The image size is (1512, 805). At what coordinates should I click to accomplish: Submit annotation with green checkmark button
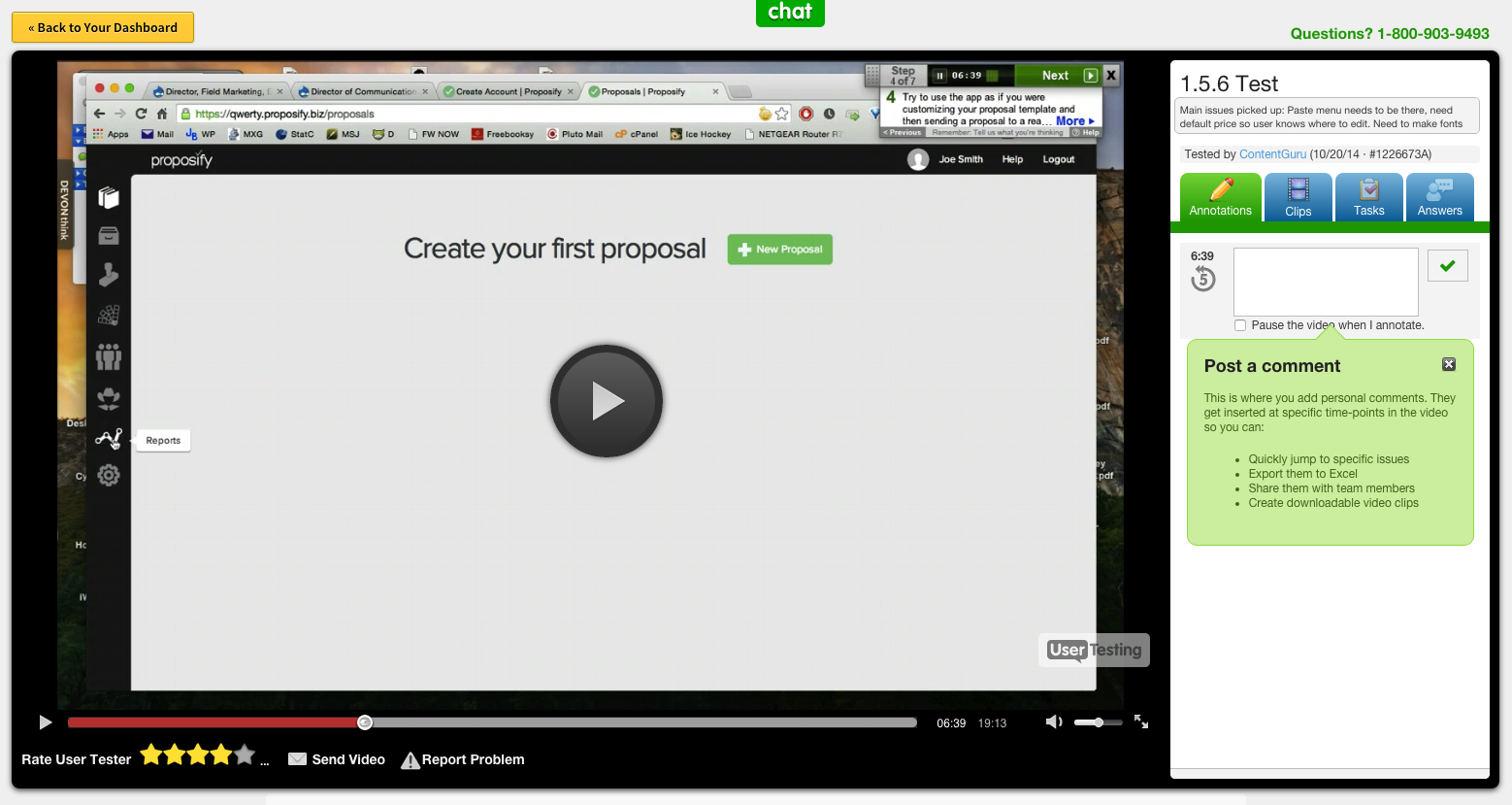pos(1448,265)
